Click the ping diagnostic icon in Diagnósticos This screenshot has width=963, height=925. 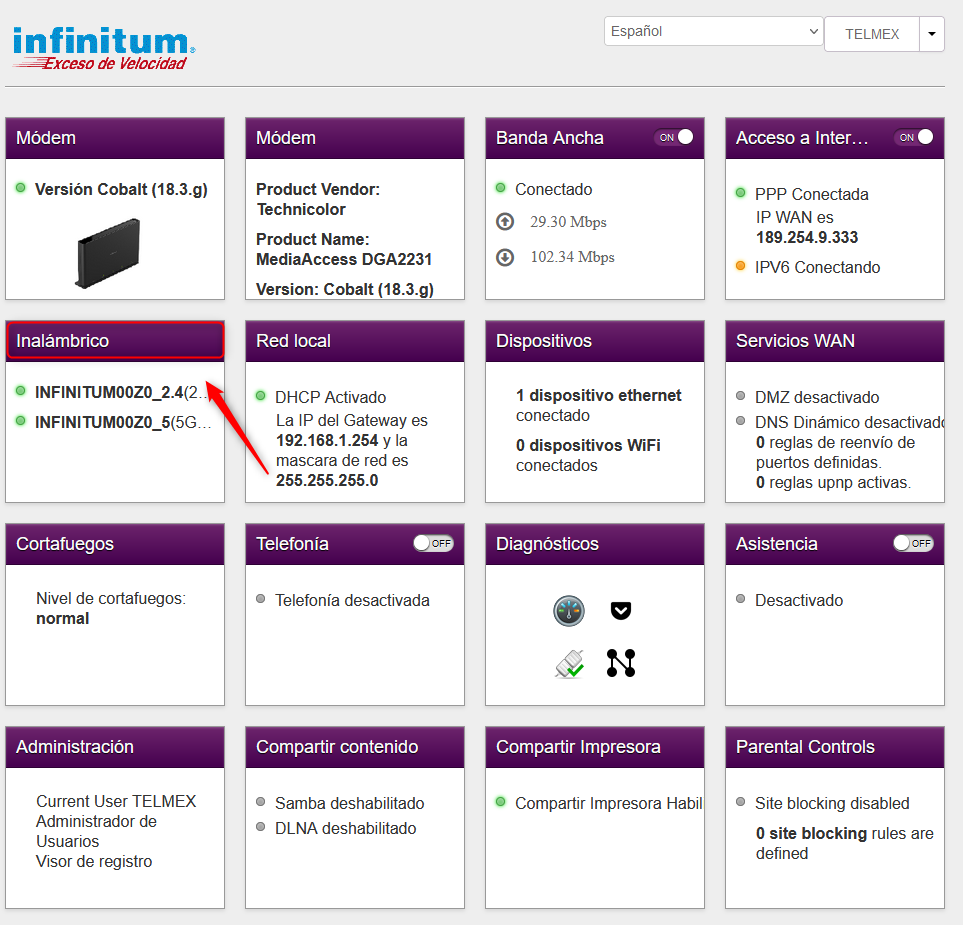pyautogui.click(x=621, y=610)
